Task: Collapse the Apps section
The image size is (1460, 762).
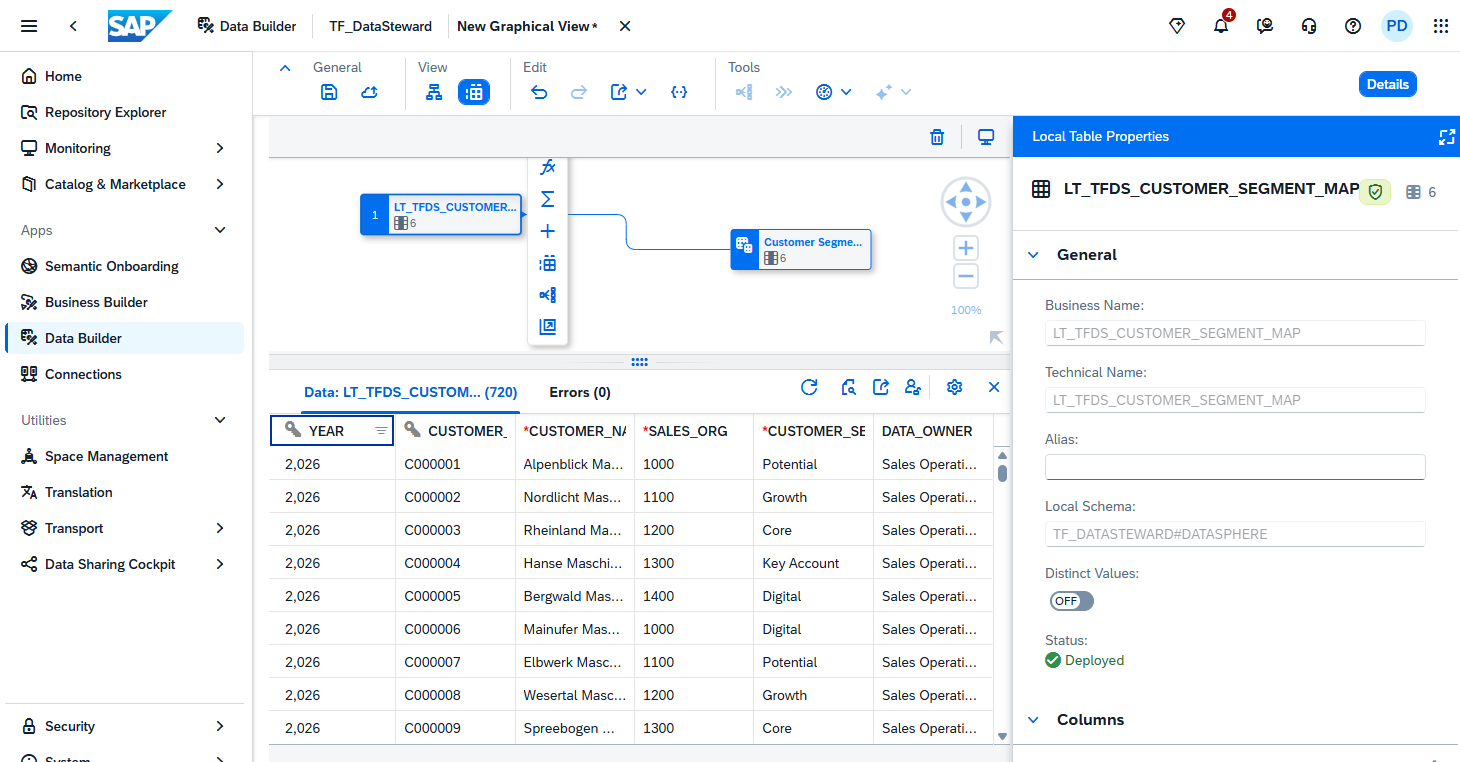Action: pos(220,230)
